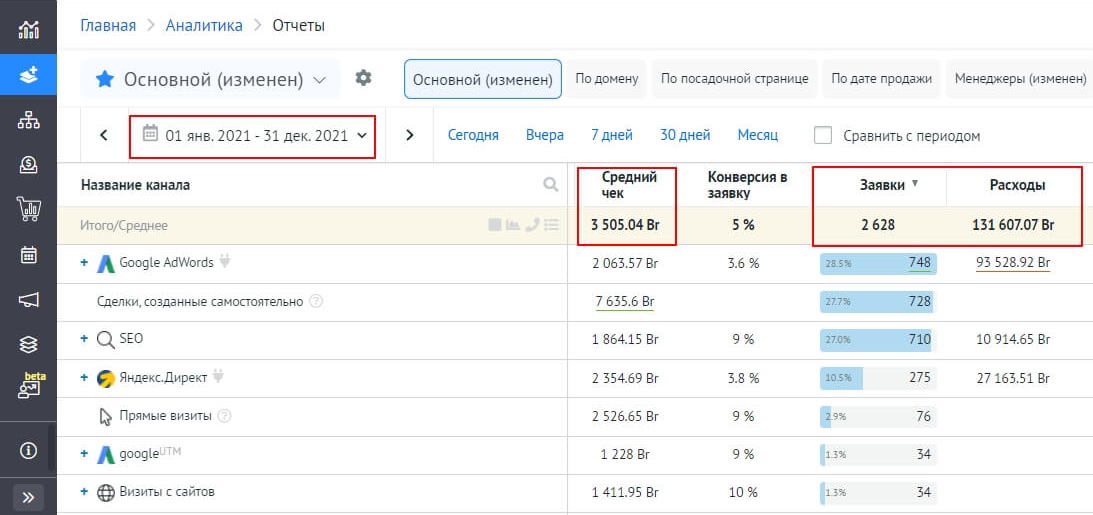
Task: Expand the Яндекс.Директ channel row
Action: (x=85, y=379)
